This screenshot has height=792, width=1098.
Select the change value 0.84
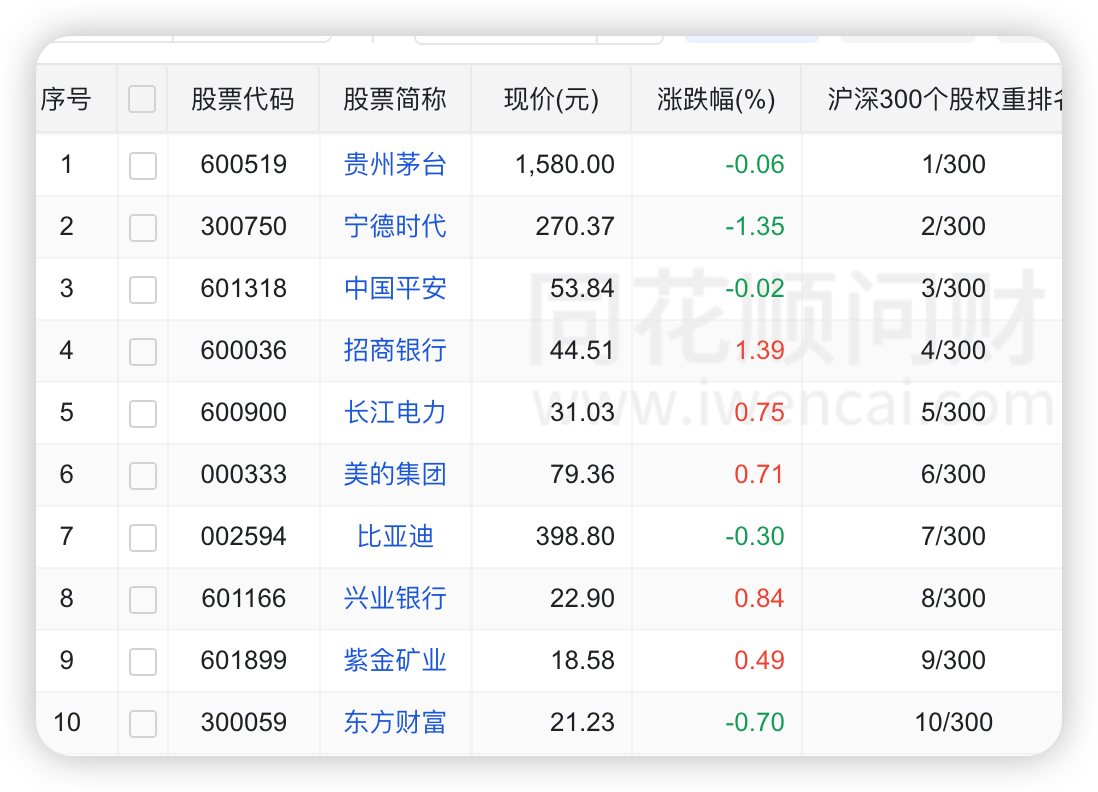(x=759, y=598)
